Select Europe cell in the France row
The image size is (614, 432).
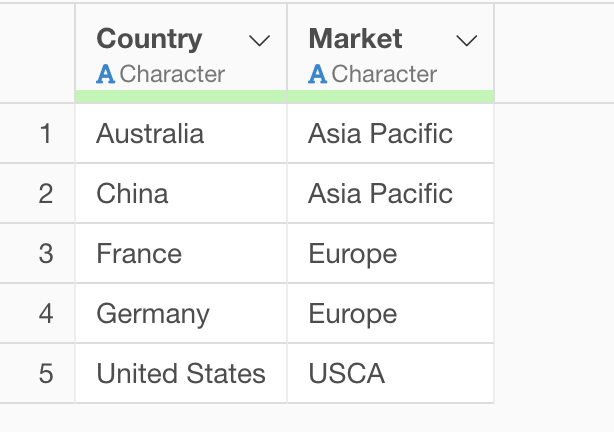tap(353, 254)
